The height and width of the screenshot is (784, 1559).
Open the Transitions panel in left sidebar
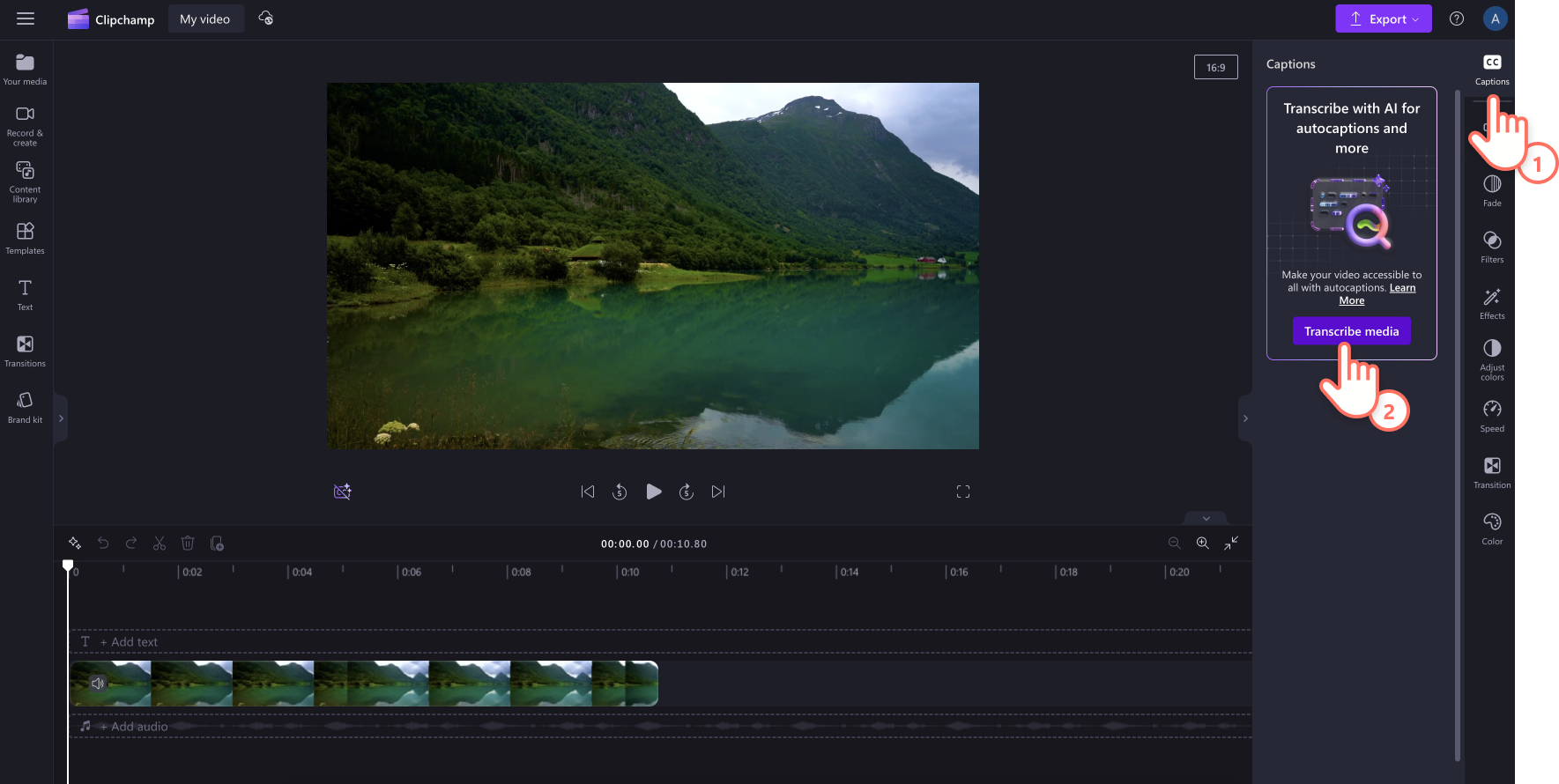pos(25,351)
